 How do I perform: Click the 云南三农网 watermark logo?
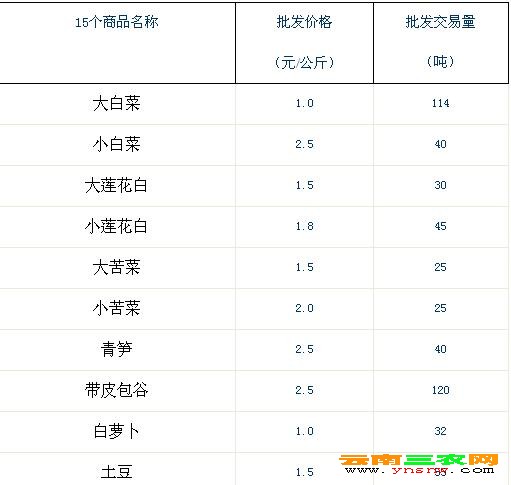419,460
